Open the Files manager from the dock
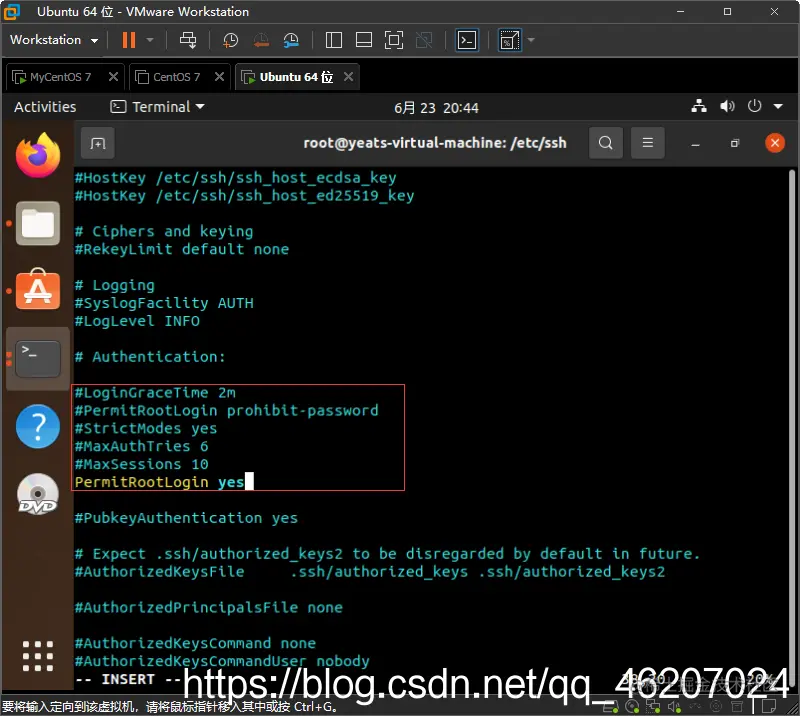The image size is (800, 716). pos(38,223)
